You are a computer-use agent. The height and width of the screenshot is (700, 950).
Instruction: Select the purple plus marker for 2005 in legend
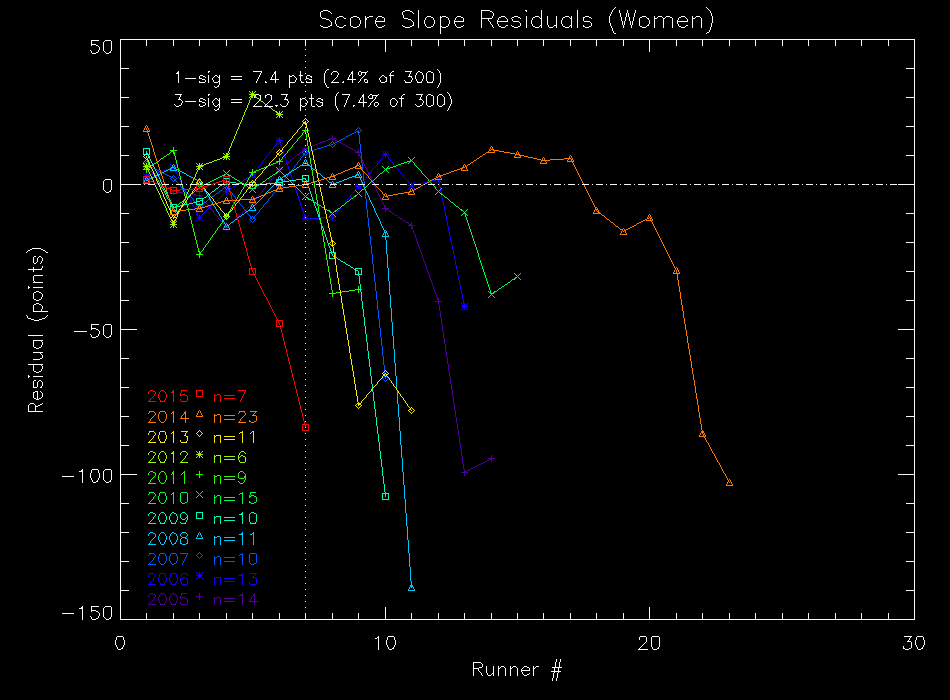point(199,599)
